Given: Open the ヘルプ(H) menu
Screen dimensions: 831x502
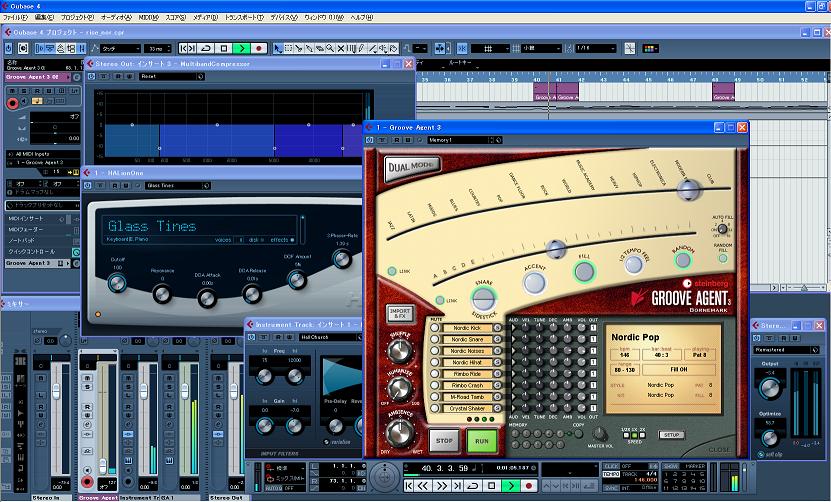Looking at the screenshot, I should pyautogui.click(x=361, y=17).
